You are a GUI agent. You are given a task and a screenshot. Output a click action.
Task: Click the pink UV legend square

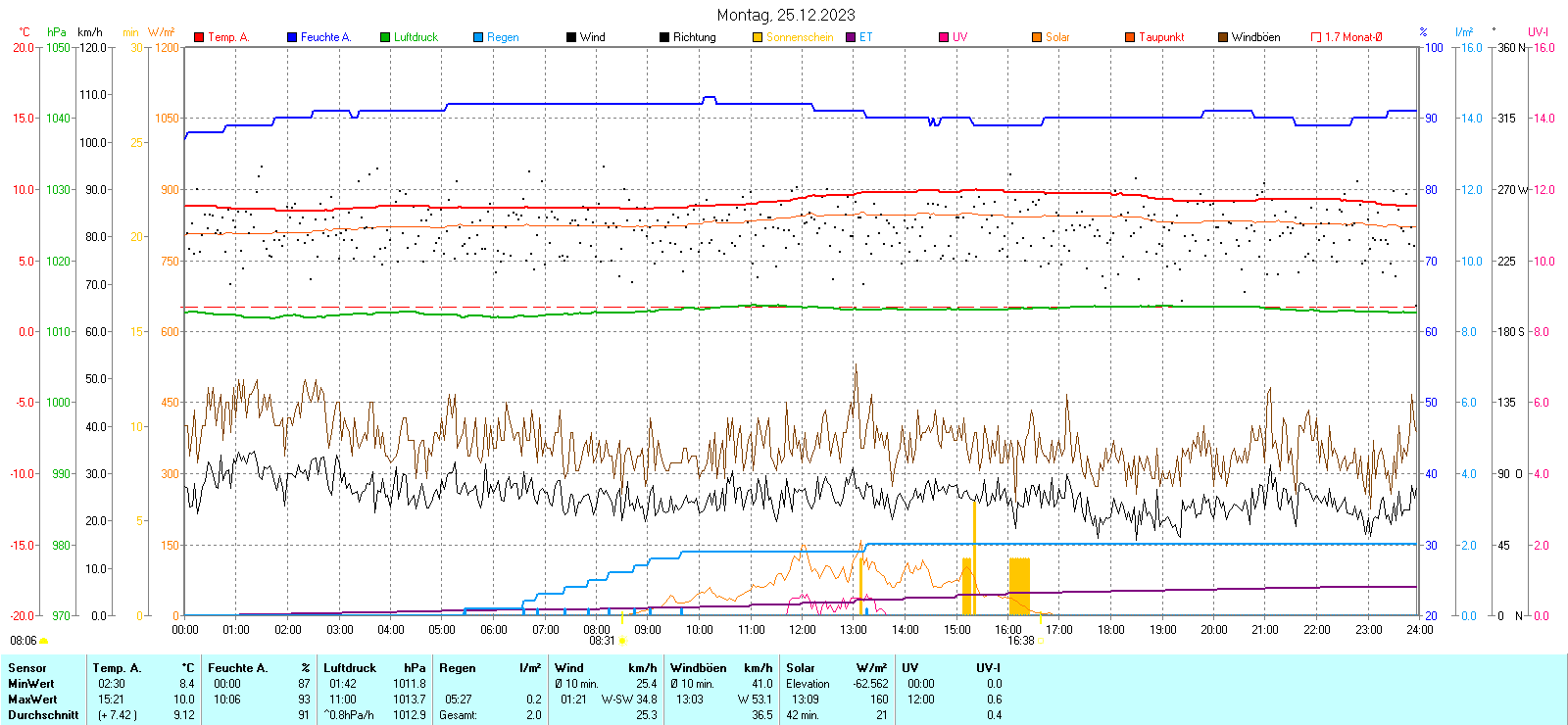[944, 37]
